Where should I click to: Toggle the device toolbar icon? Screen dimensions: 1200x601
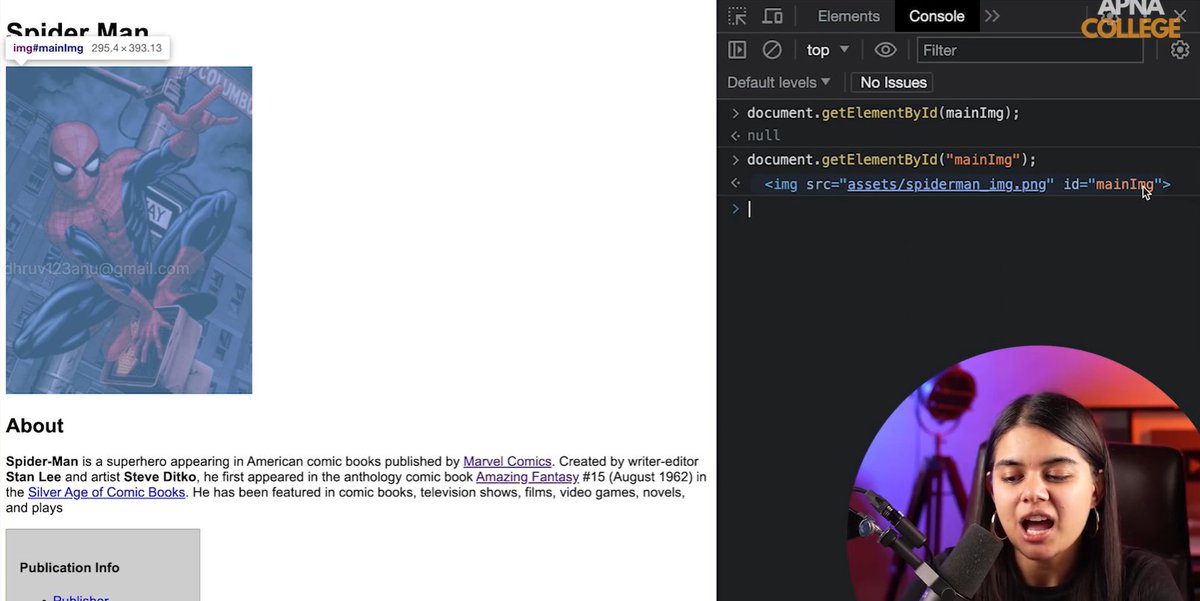772,16
